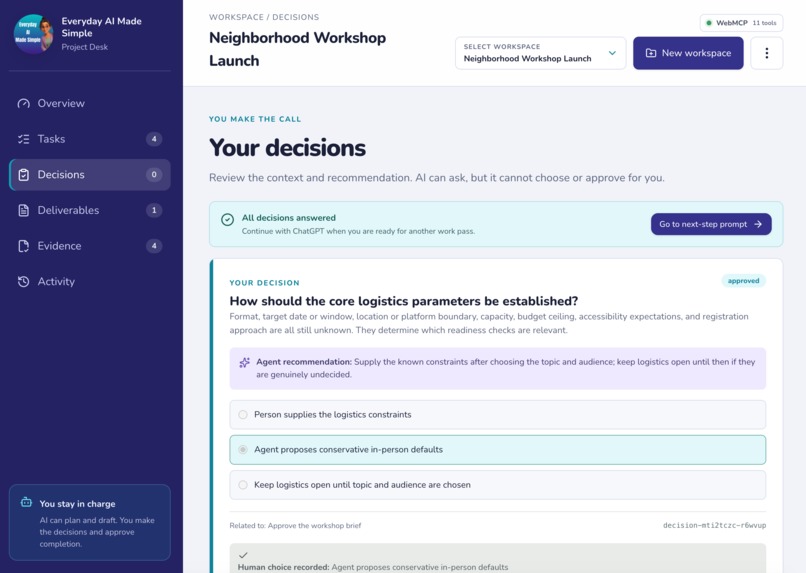Open the Deliverables section
This screenshot has height=573, width=806.
(90, 210)
